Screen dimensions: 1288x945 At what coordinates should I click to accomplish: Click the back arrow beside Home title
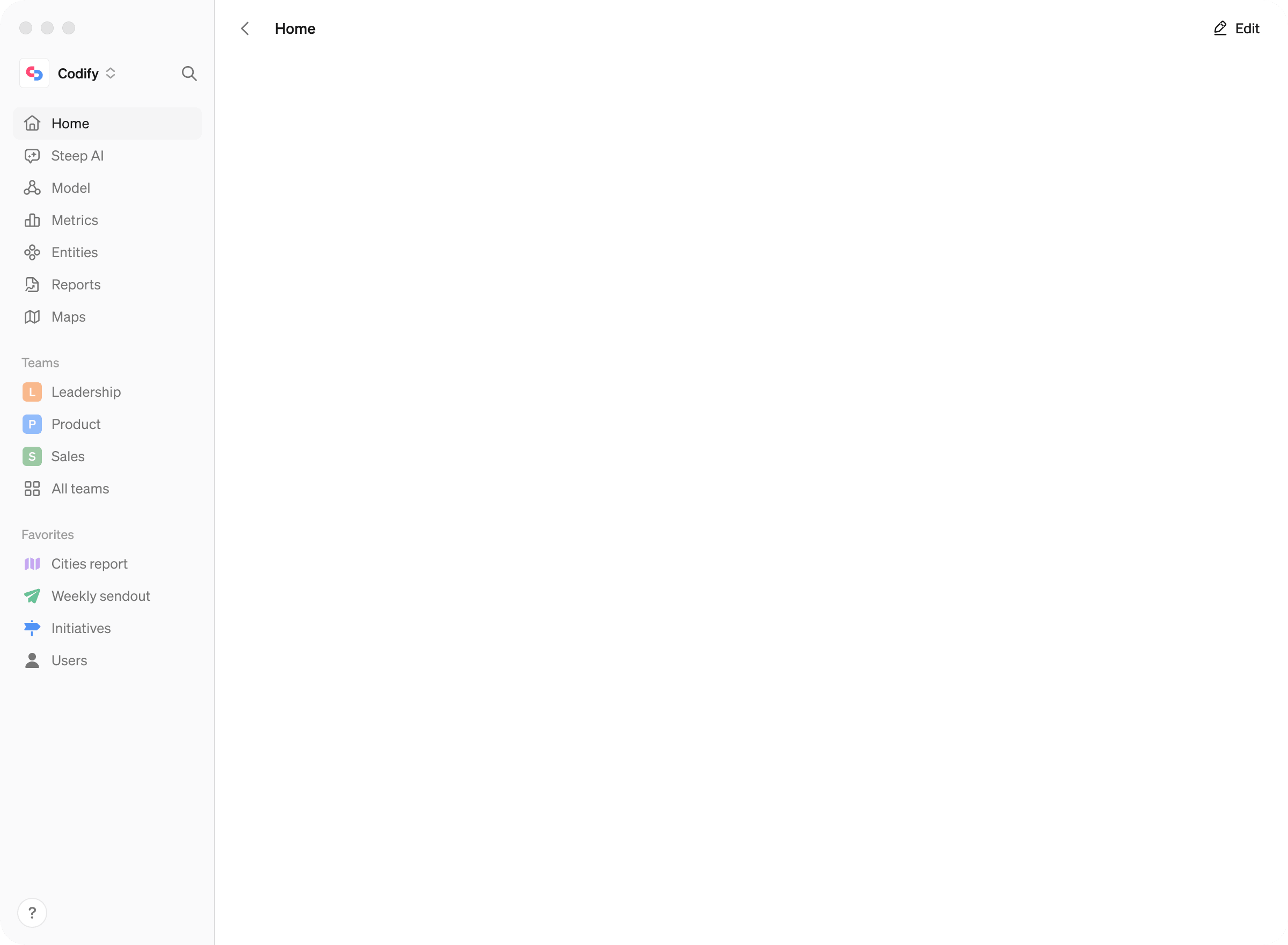[245, 28]
